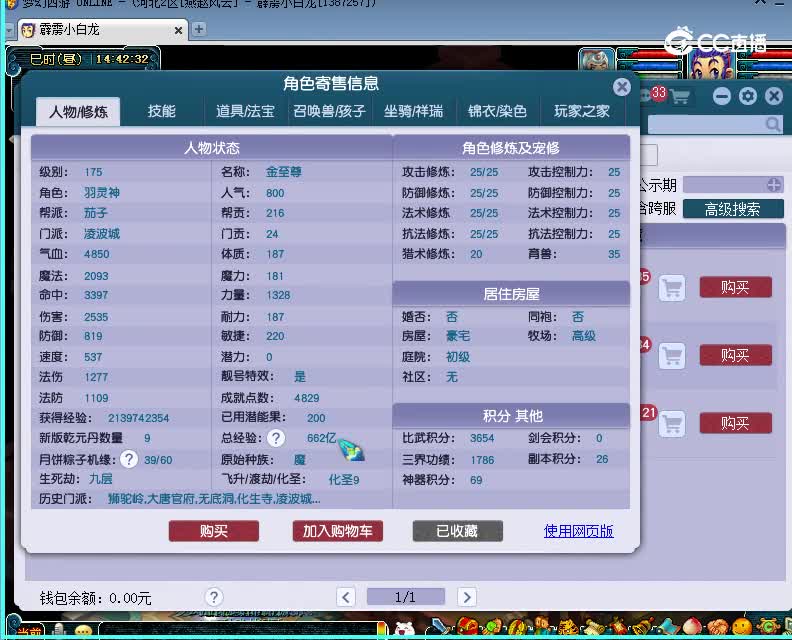
Task: Click the 成就点数 value 4829
Action: tap(307, 398)
